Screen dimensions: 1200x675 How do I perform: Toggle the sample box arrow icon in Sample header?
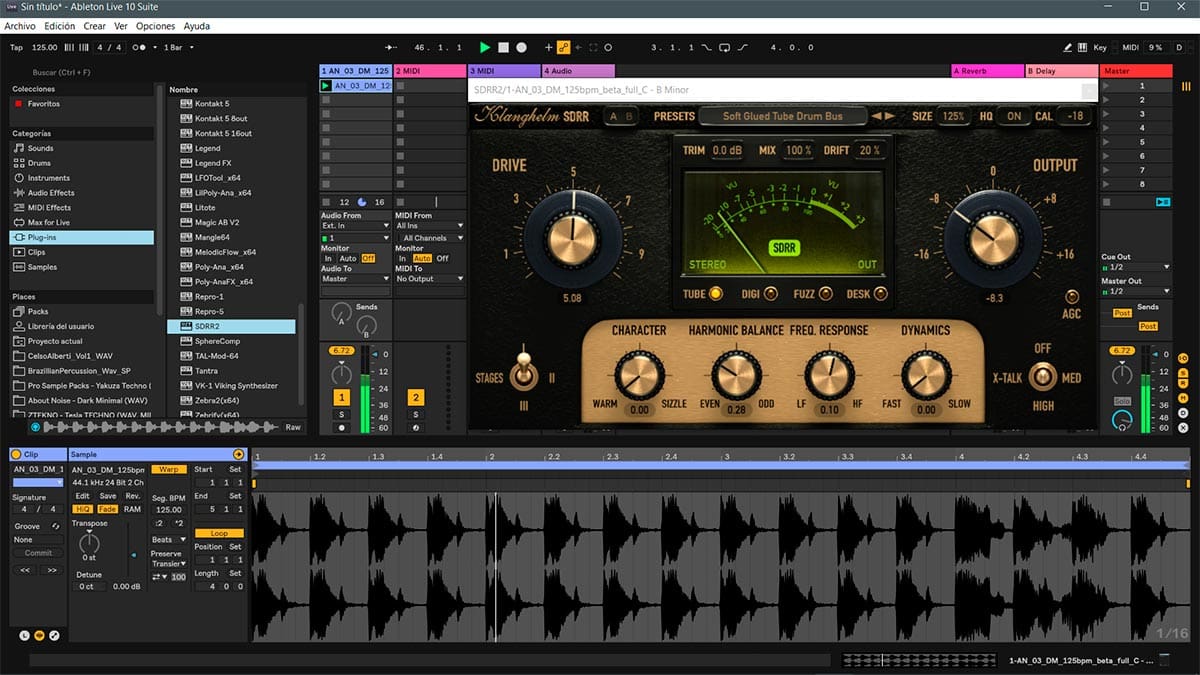pos(238,454)
